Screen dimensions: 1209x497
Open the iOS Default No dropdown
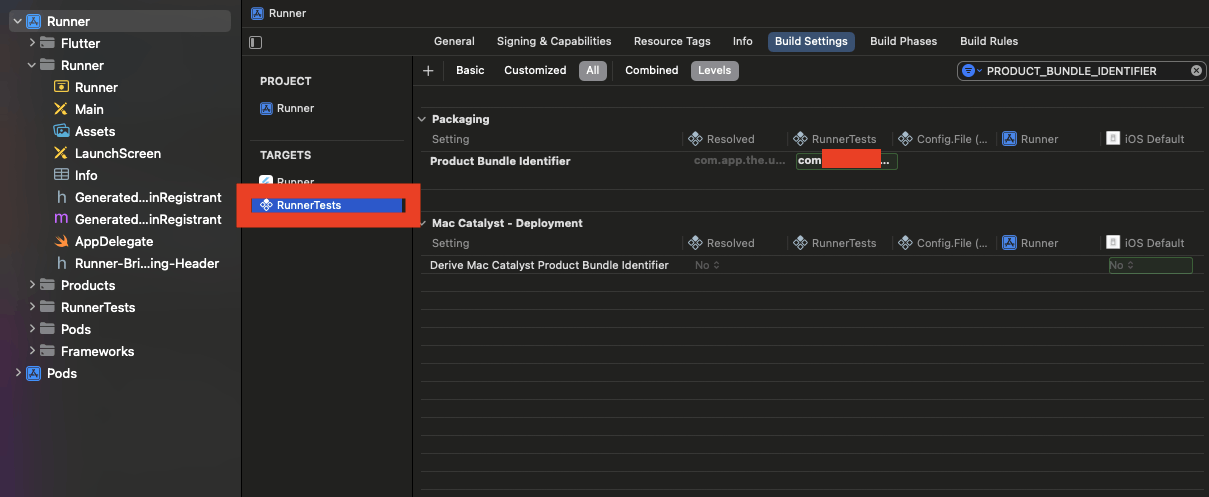point(1150,265)
